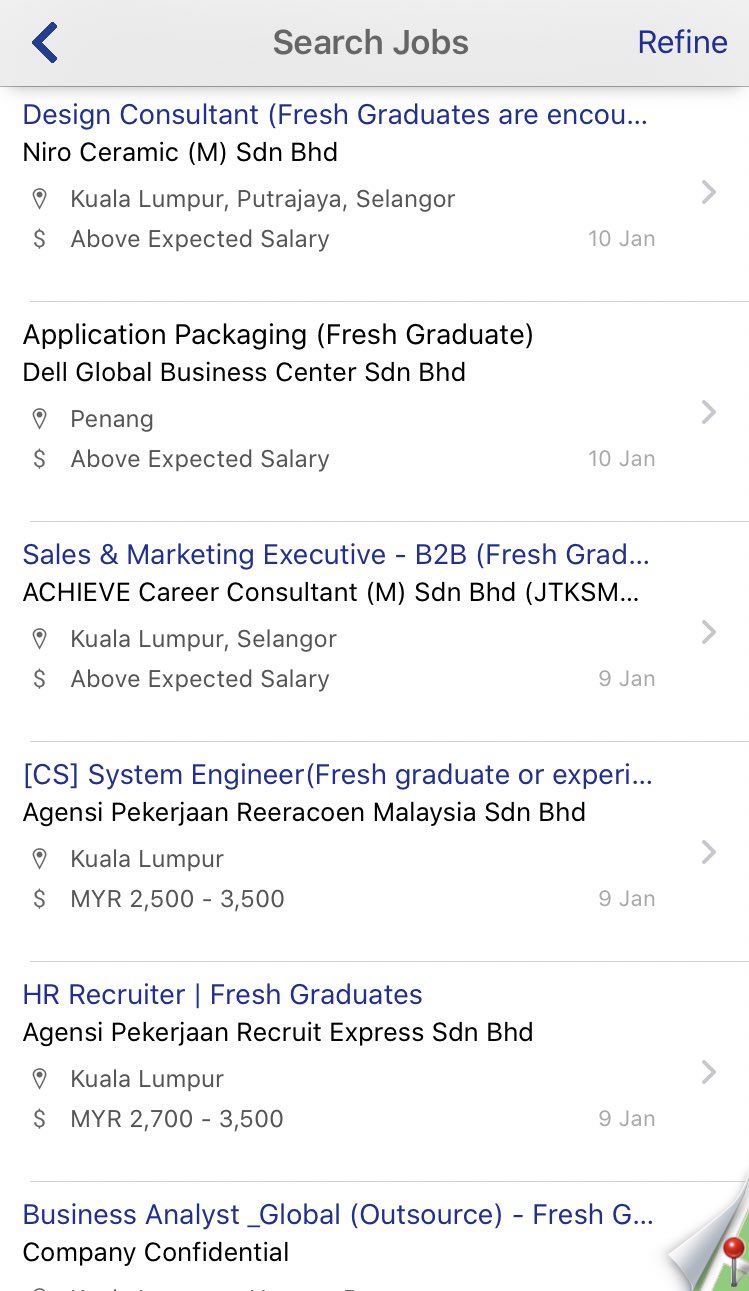This screenshot has height=1291, width=749.
Task: Select the Search Jobs title
Action: [x=370, y=42]
